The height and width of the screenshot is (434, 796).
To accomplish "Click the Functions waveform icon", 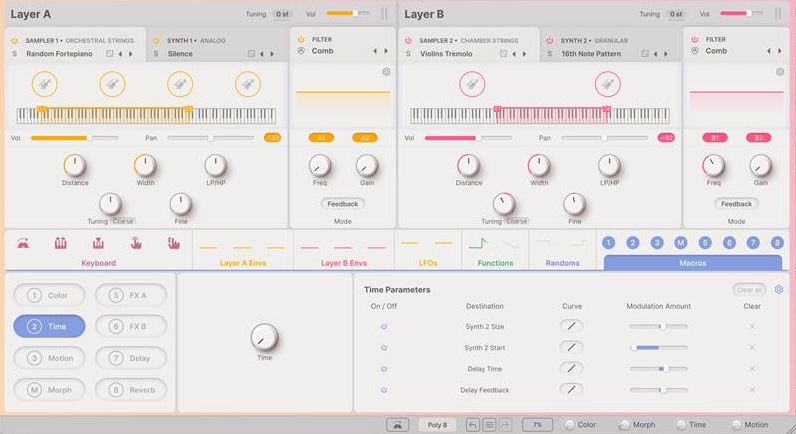I will [478, 243].
